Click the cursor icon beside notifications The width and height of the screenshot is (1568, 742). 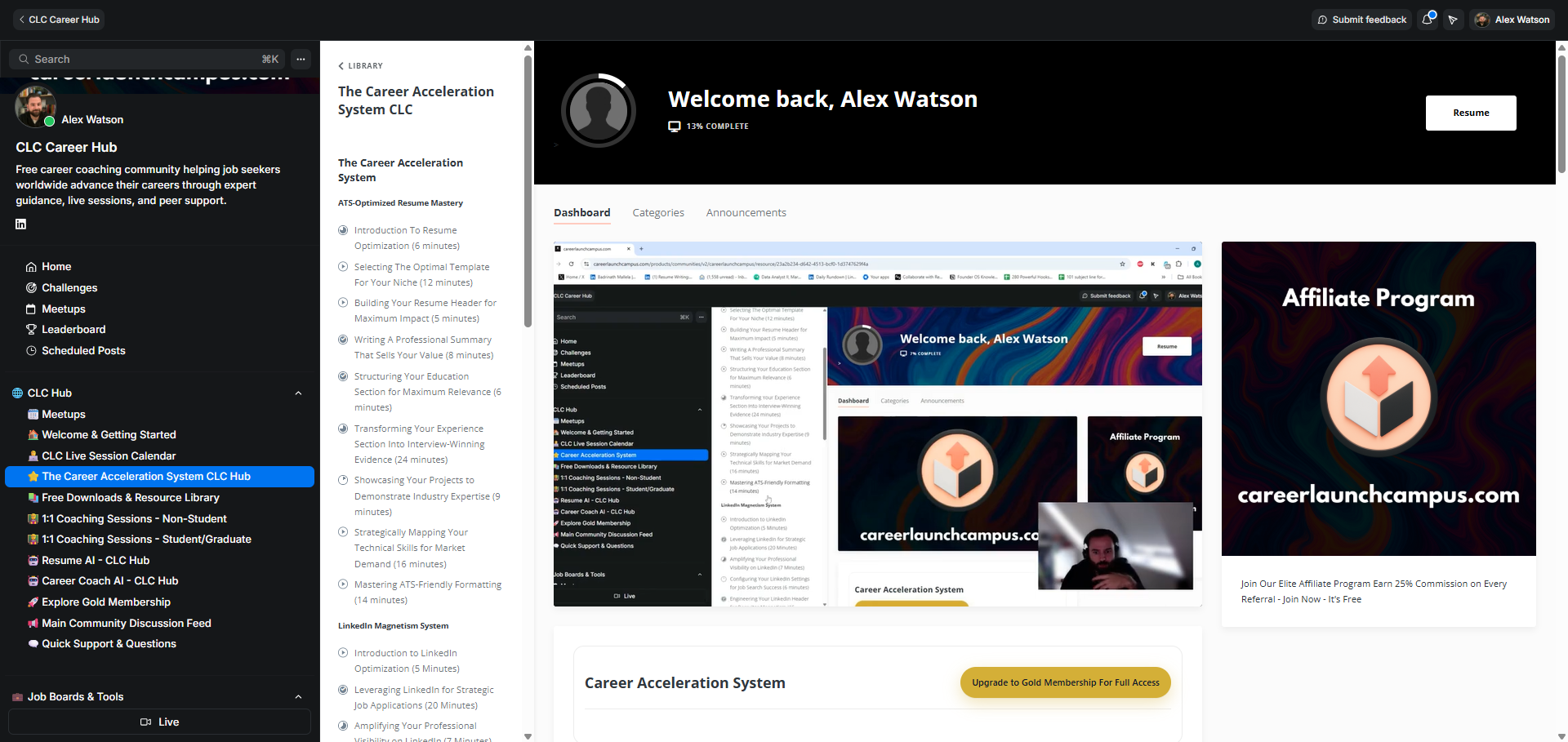1453,20
